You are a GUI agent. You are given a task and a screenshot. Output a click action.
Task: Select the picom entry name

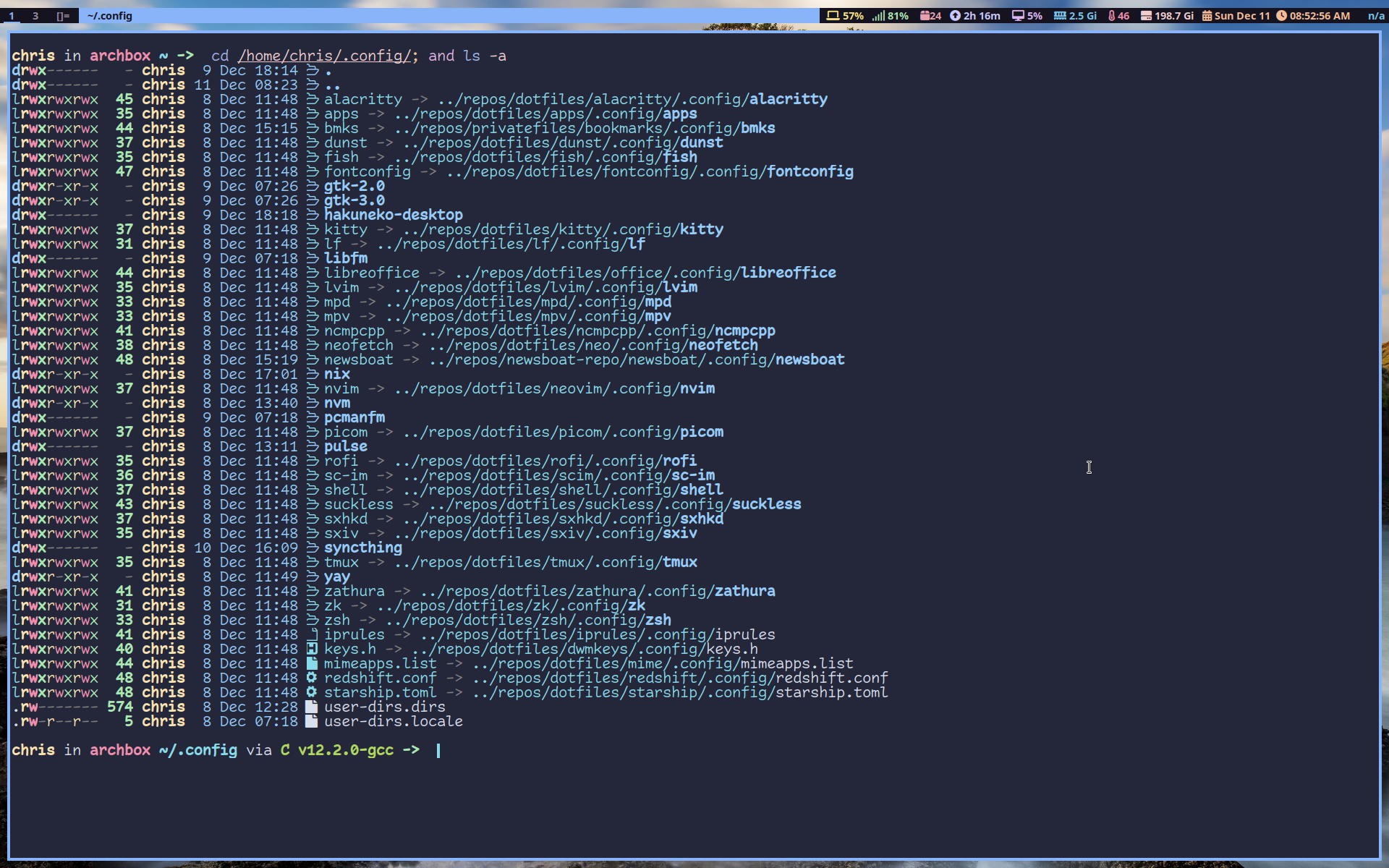click(346, 432)
